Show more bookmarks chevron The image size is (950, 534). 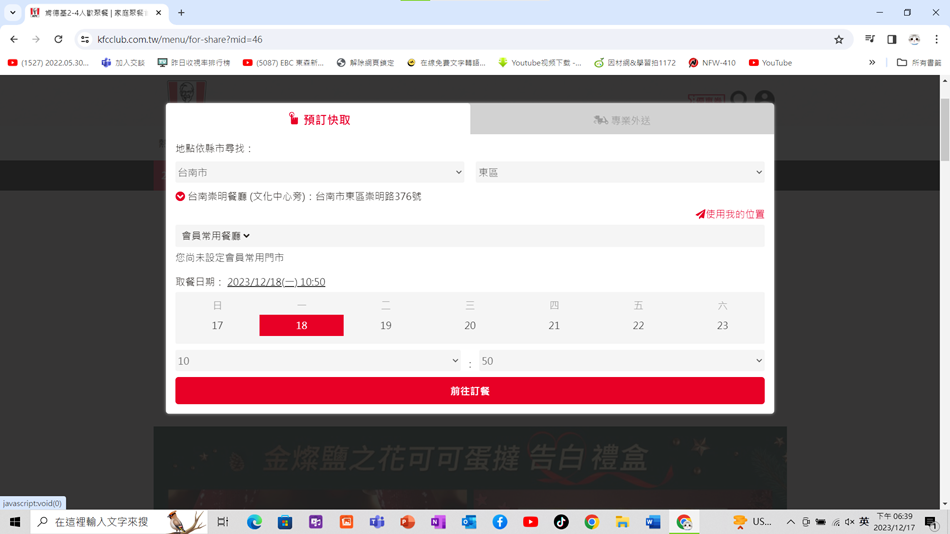coord(872,62)
